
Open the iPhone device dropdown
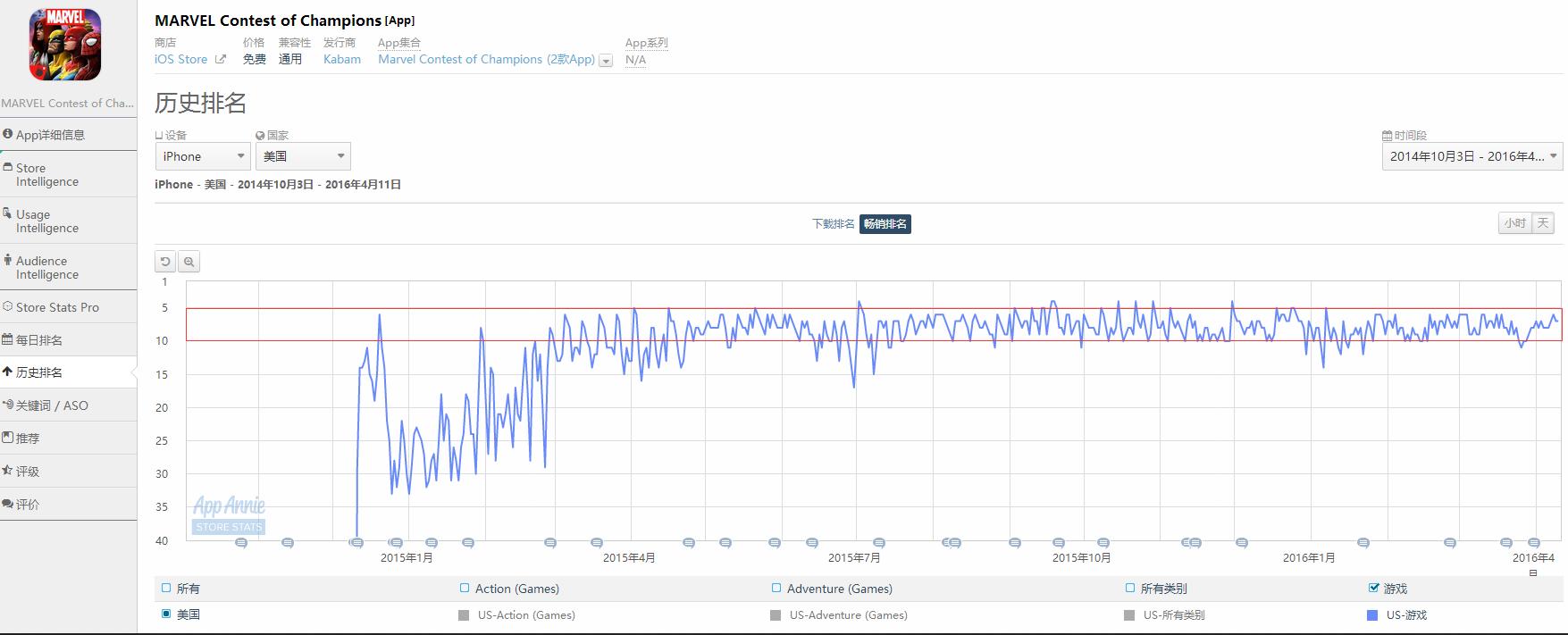coord(202,156)
